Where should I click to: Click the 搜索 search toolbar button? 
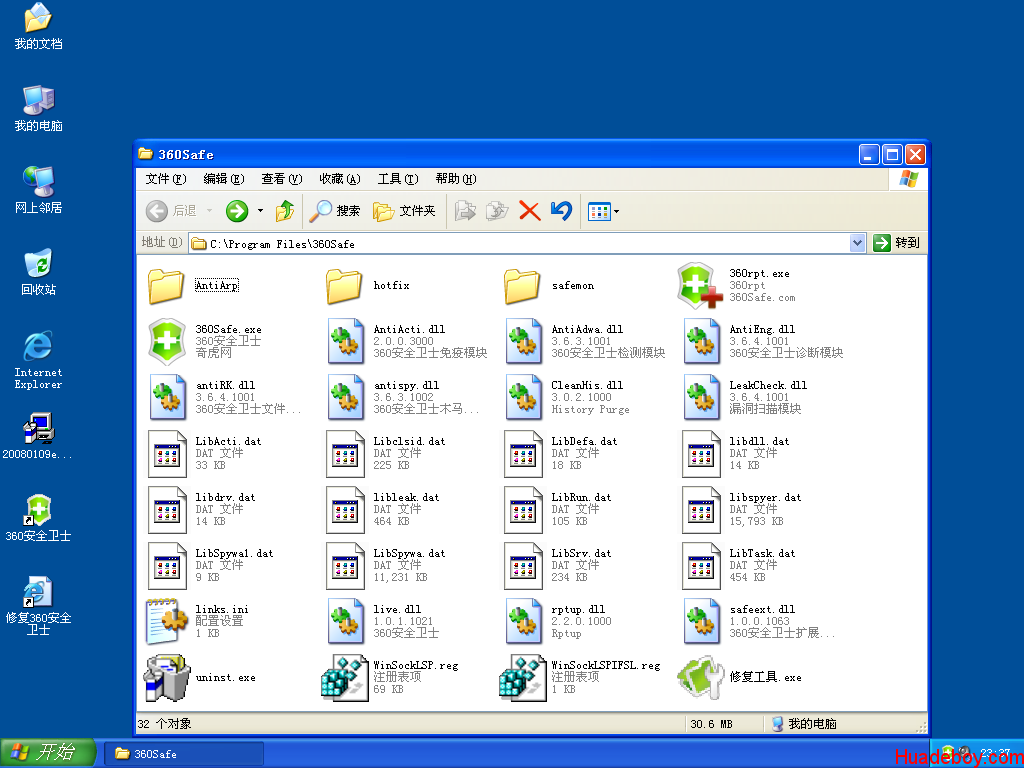tap(335, 211)
